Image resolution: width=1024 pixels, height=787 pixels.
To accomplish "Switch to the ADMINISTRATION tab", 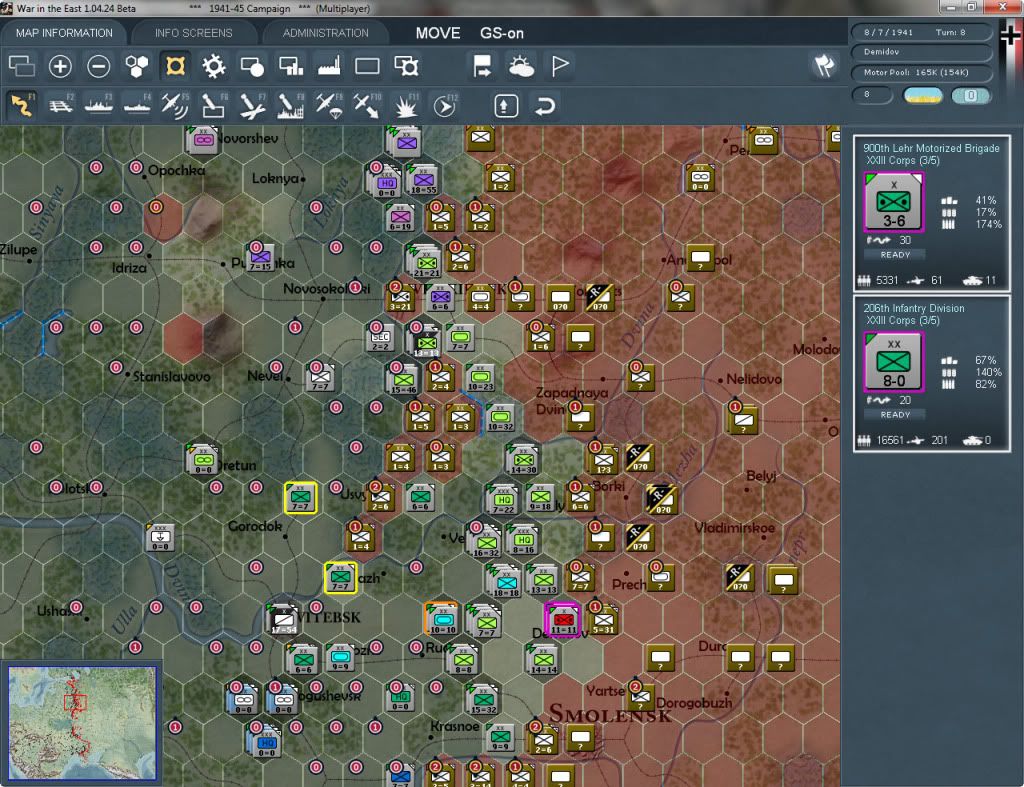I will [325, 33].
